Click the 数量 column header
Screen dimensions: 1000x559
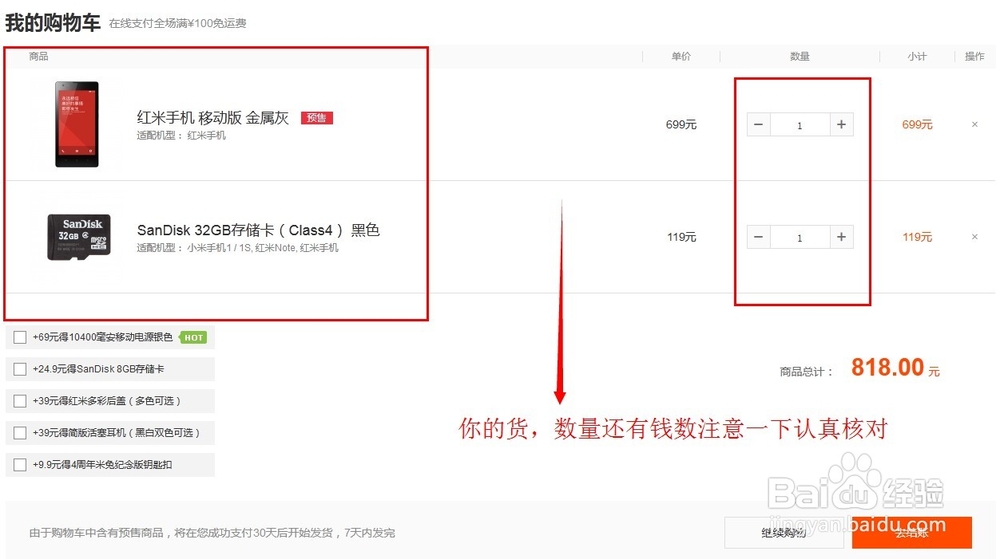pos(800,56)
